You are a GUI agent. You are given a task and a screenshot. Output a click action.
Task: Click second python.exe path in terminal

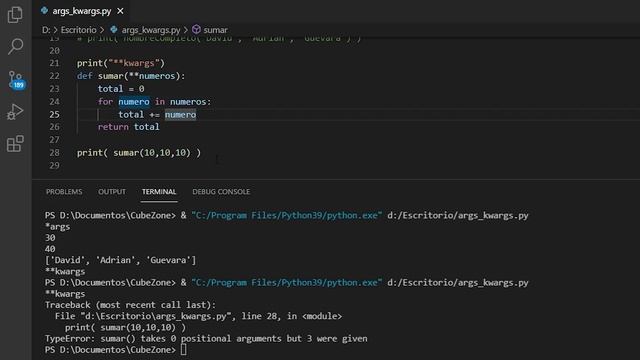[x=287, y=283]
